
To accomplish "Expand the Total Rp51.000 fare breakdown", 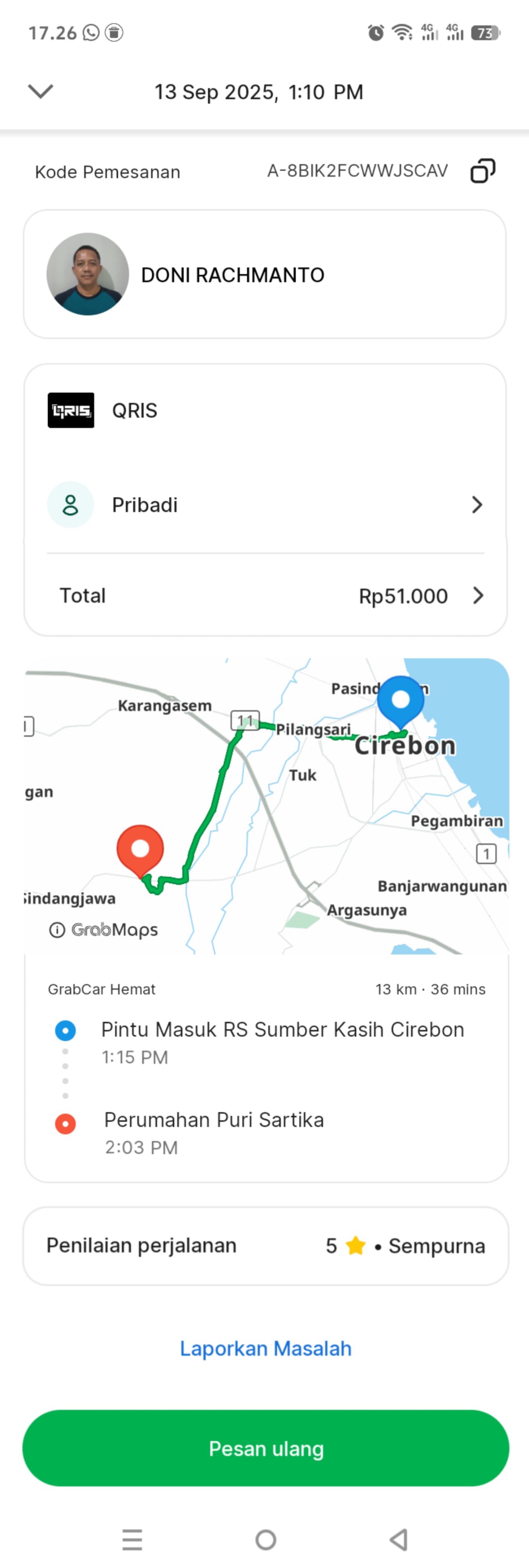I will [478, 595].
